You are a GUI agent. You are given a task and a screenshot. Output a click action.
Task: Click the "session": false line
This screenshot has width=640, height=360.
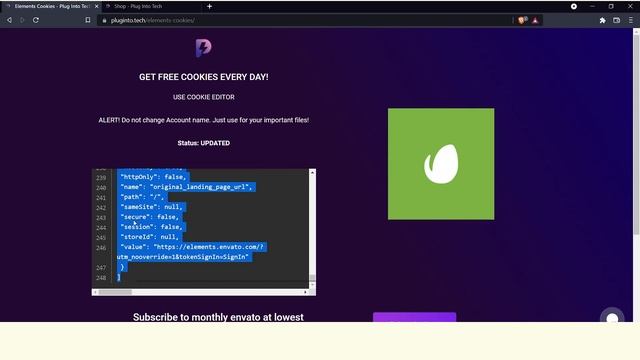(x=151, y=227)
